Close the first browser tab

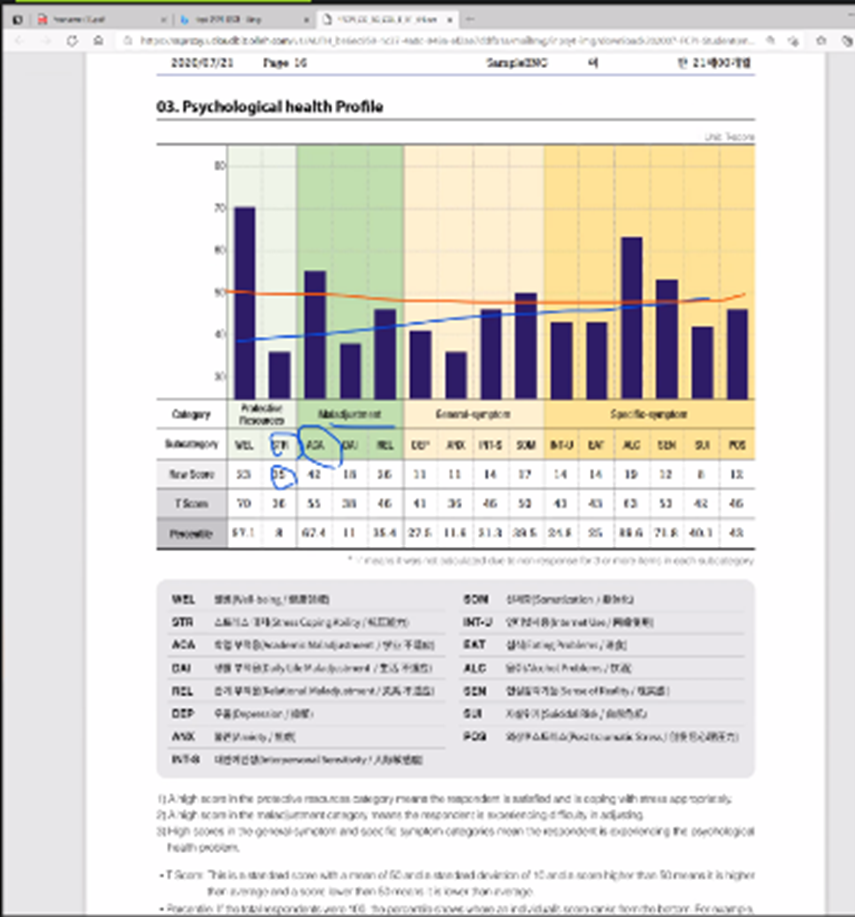(x=163, y=20)
